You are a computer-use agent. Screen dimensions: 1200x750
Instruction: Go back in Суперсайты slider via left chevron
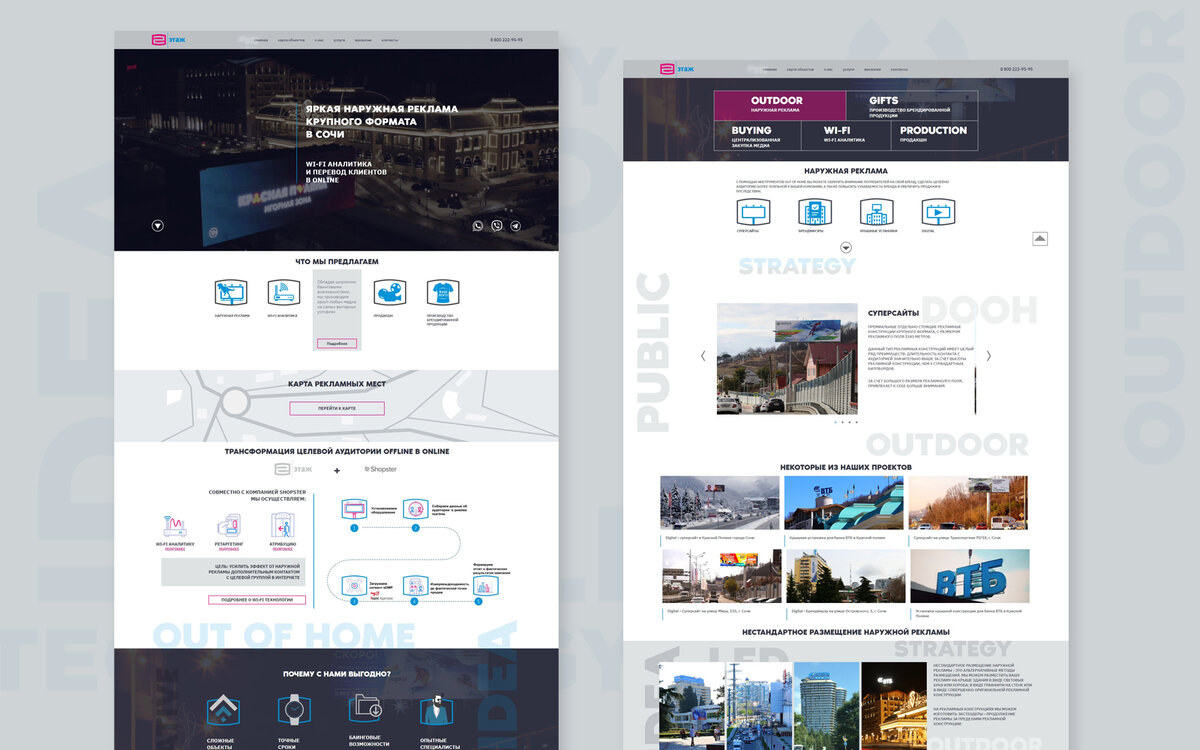click(703, 356)
